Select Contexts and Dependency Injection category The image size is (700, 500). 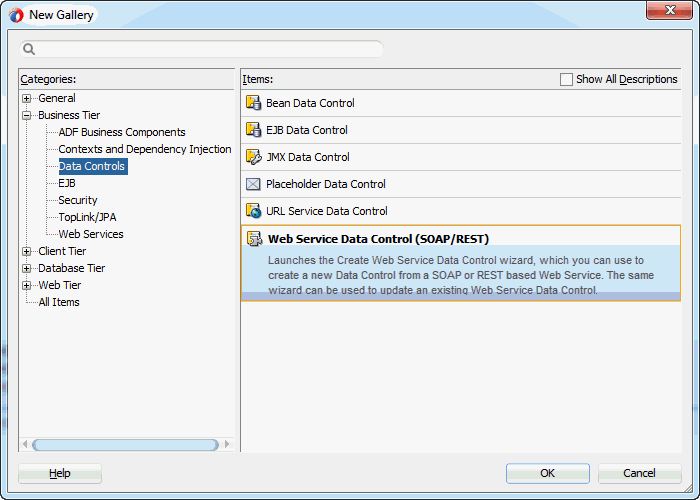tap(145, 149)
